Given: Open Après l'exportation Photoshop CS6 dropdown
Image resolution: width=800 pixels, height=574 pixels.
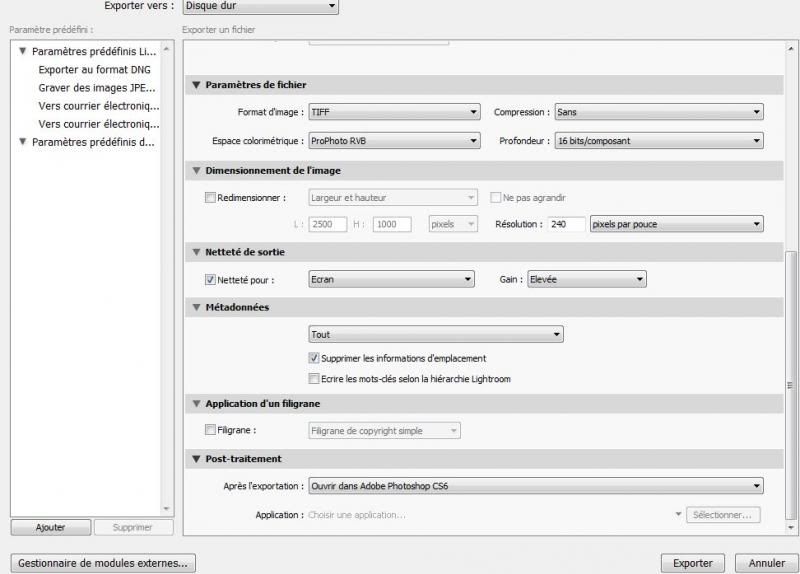Looking at the screenshot, I should pyautogui.click(x=536, y=486).
